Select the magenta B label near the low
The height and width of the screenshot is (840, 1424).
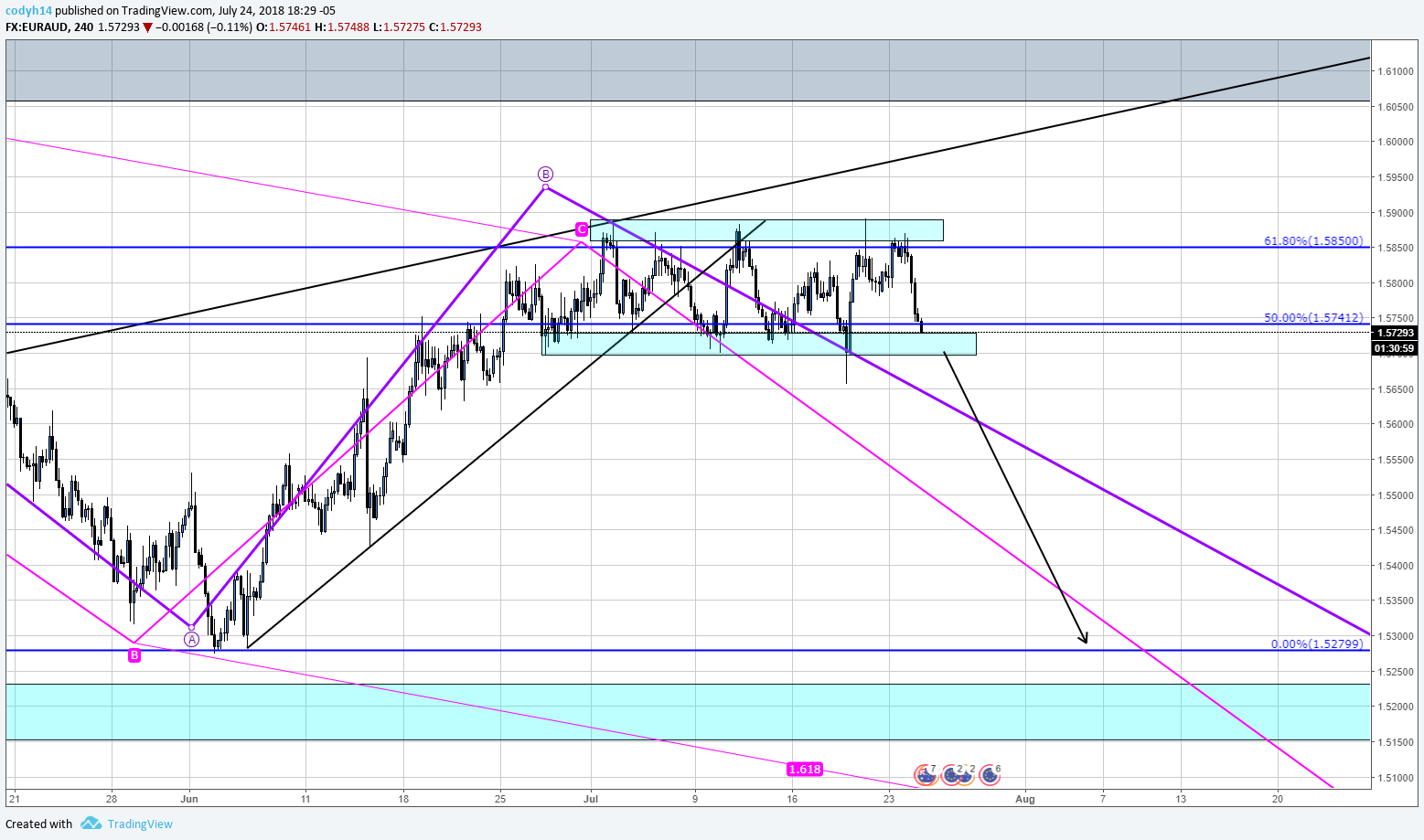(134, 654)
